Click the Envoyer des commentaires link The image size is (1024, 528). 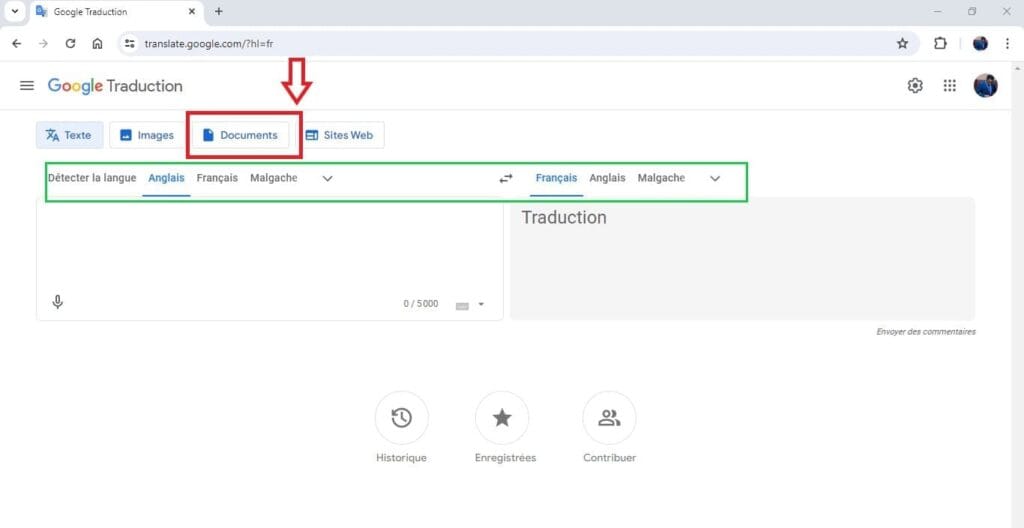925,332
